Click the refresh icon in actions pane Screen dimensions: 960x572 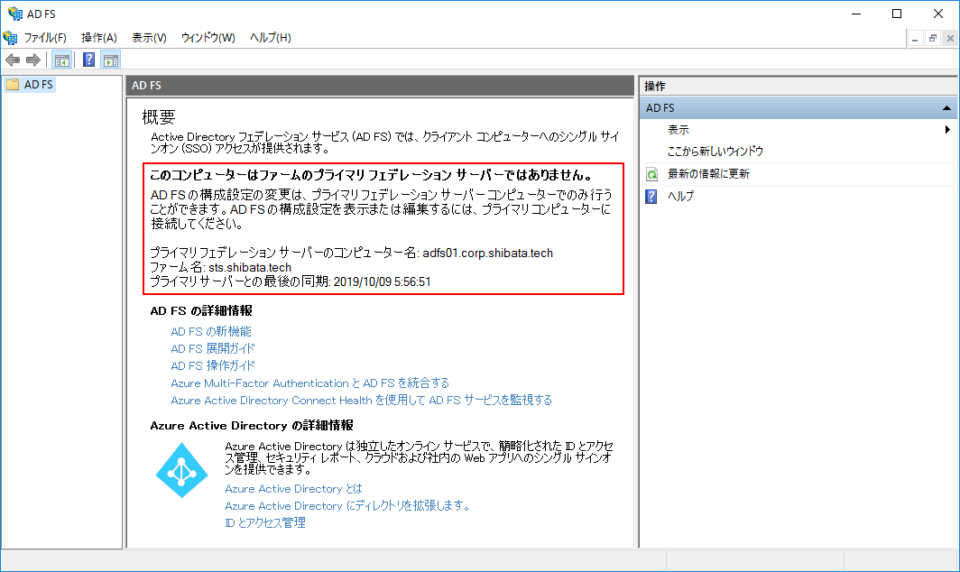point(651,175)
